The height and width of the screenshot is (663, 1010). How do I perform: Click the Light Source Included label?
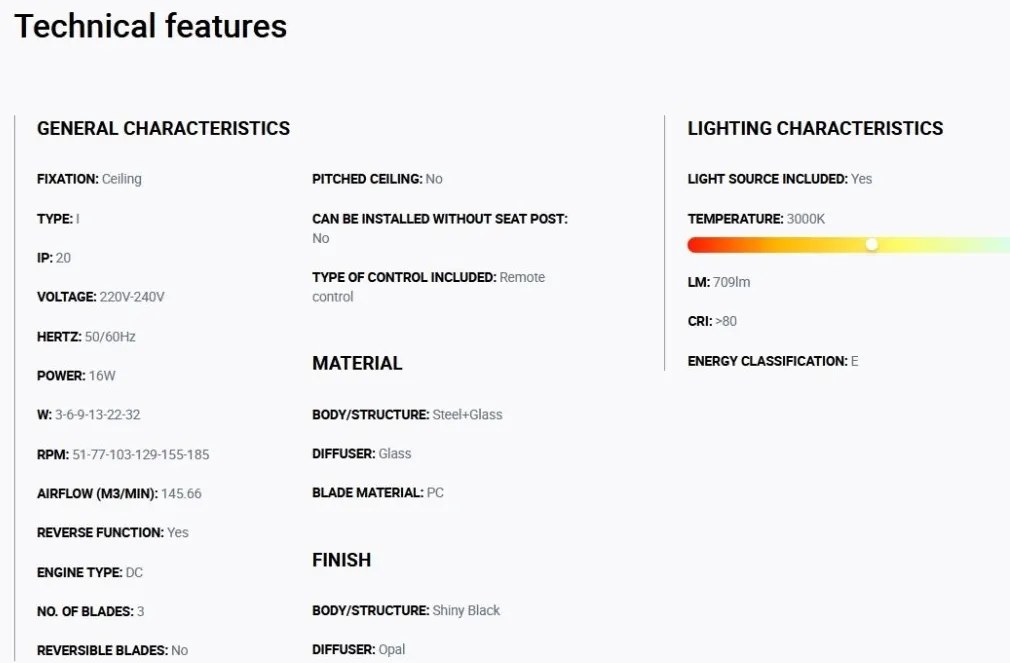(767, 179)
